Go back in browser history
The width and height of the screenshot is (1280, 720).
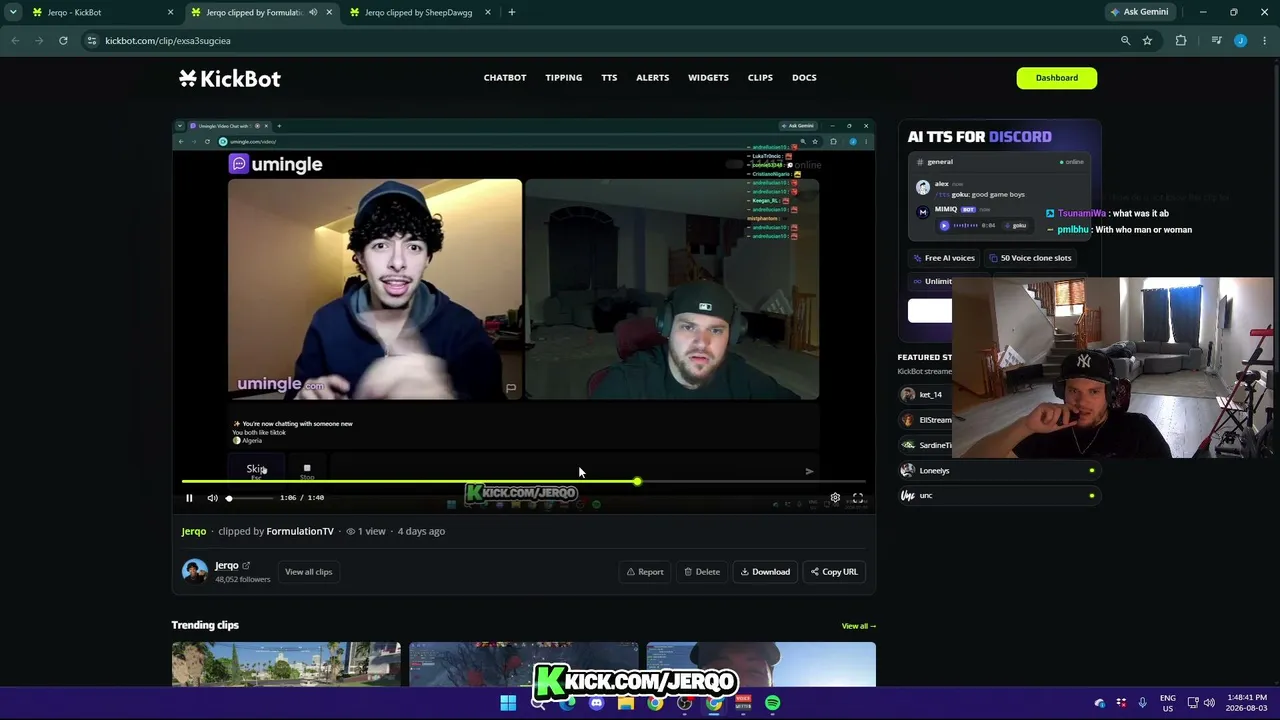[15, 41]
